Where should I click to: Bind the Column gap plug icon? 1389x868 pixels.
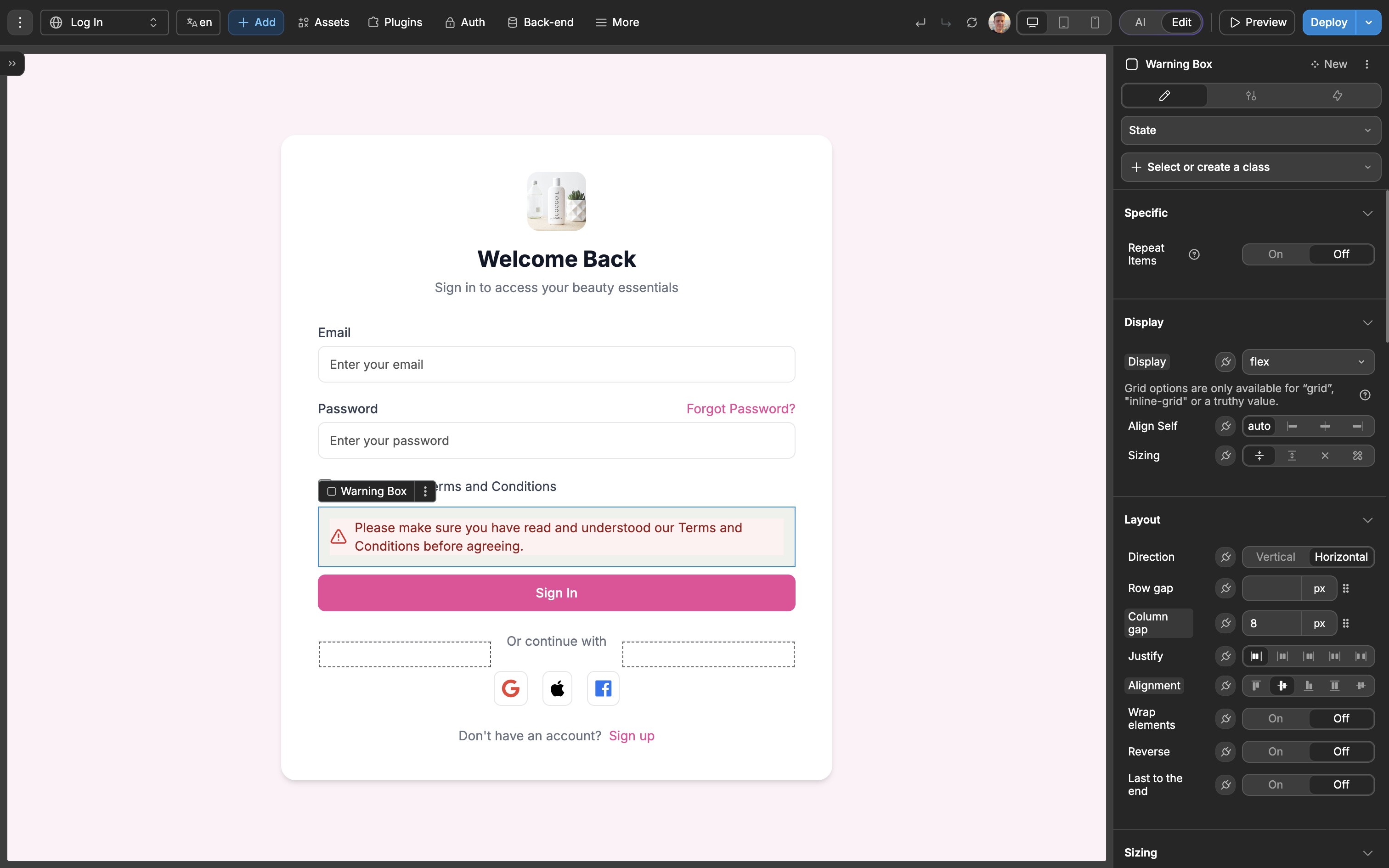click(1225, 623)
